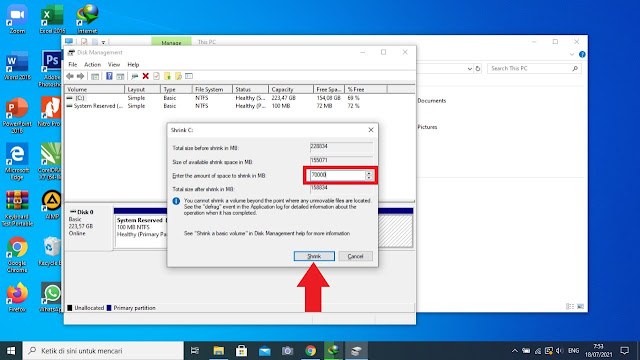This screenshot has height=360, width=640.
Task: Click the Show/Hide Action Pane toolbar icon
Action: 120,76
